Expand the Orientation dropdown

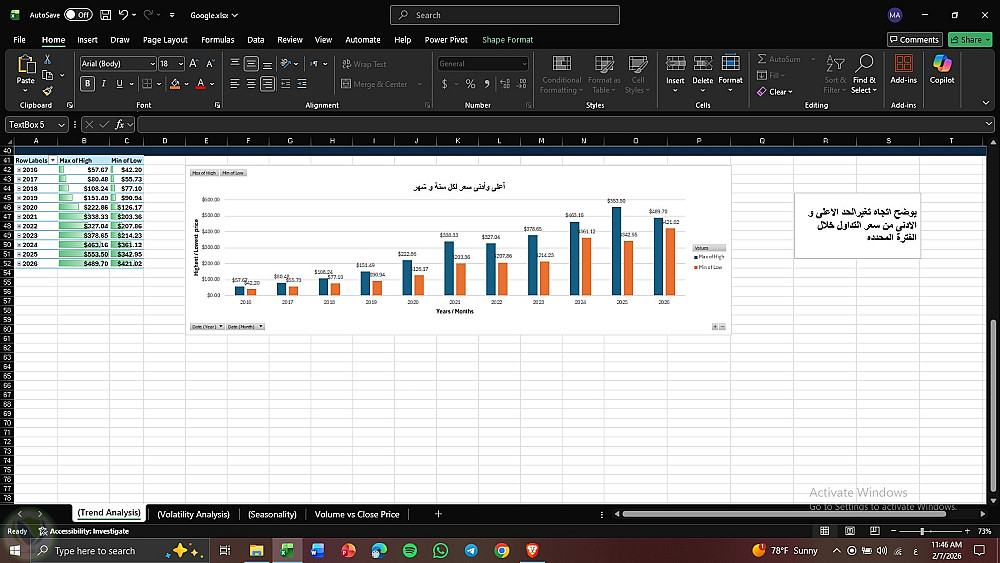pos(296,64)
